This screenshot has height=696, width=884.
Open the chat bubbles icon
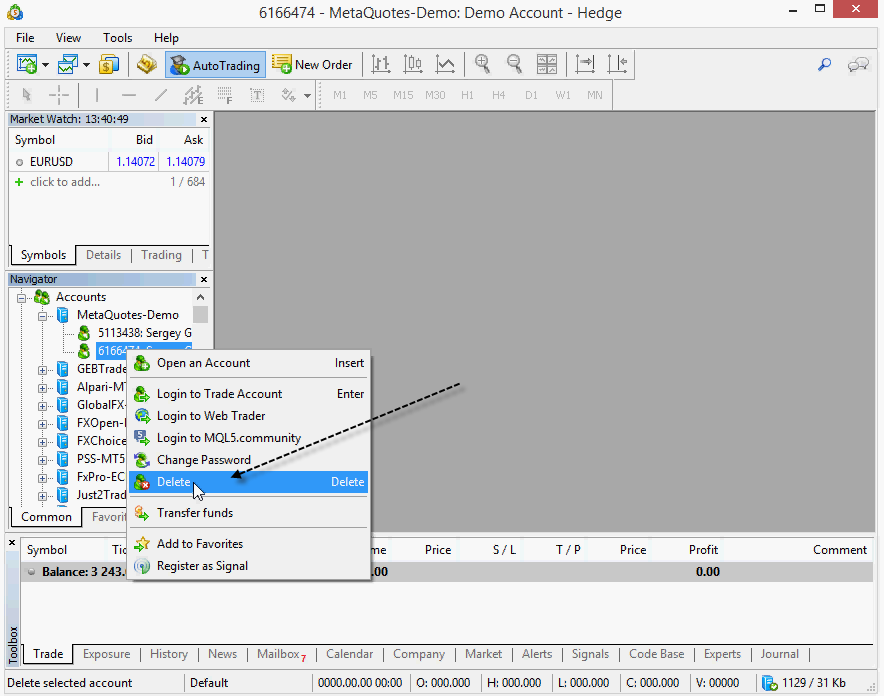(858, 65)
